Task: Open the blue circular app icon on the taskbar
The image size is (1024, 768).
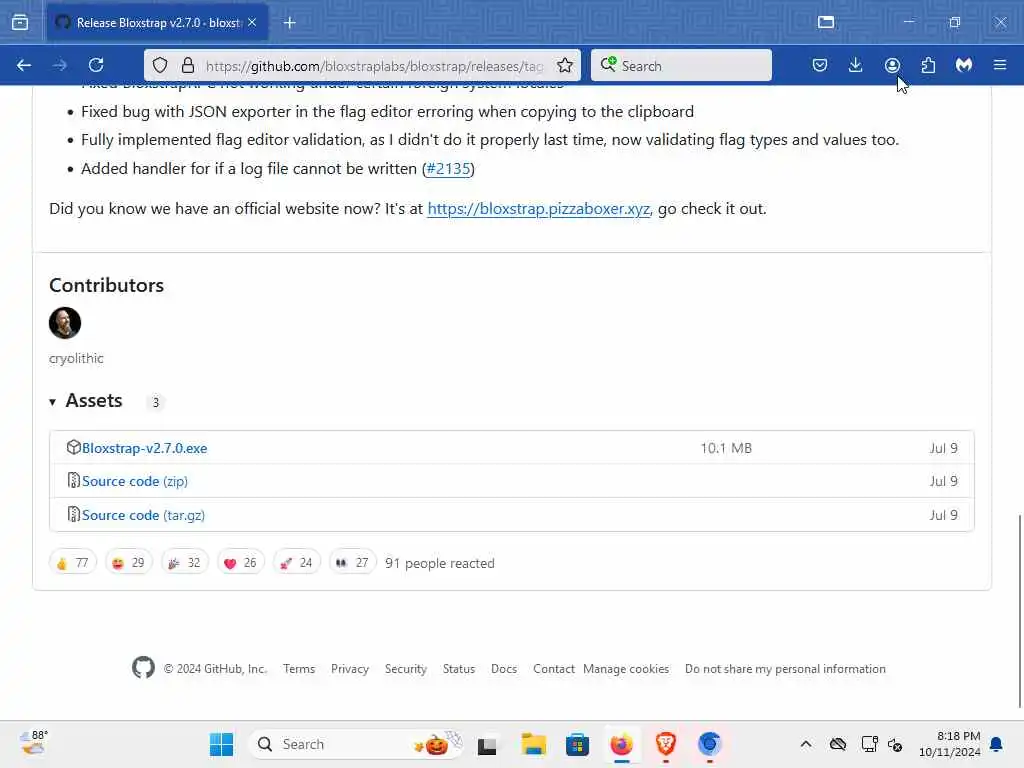Action: tap(709, 744)
